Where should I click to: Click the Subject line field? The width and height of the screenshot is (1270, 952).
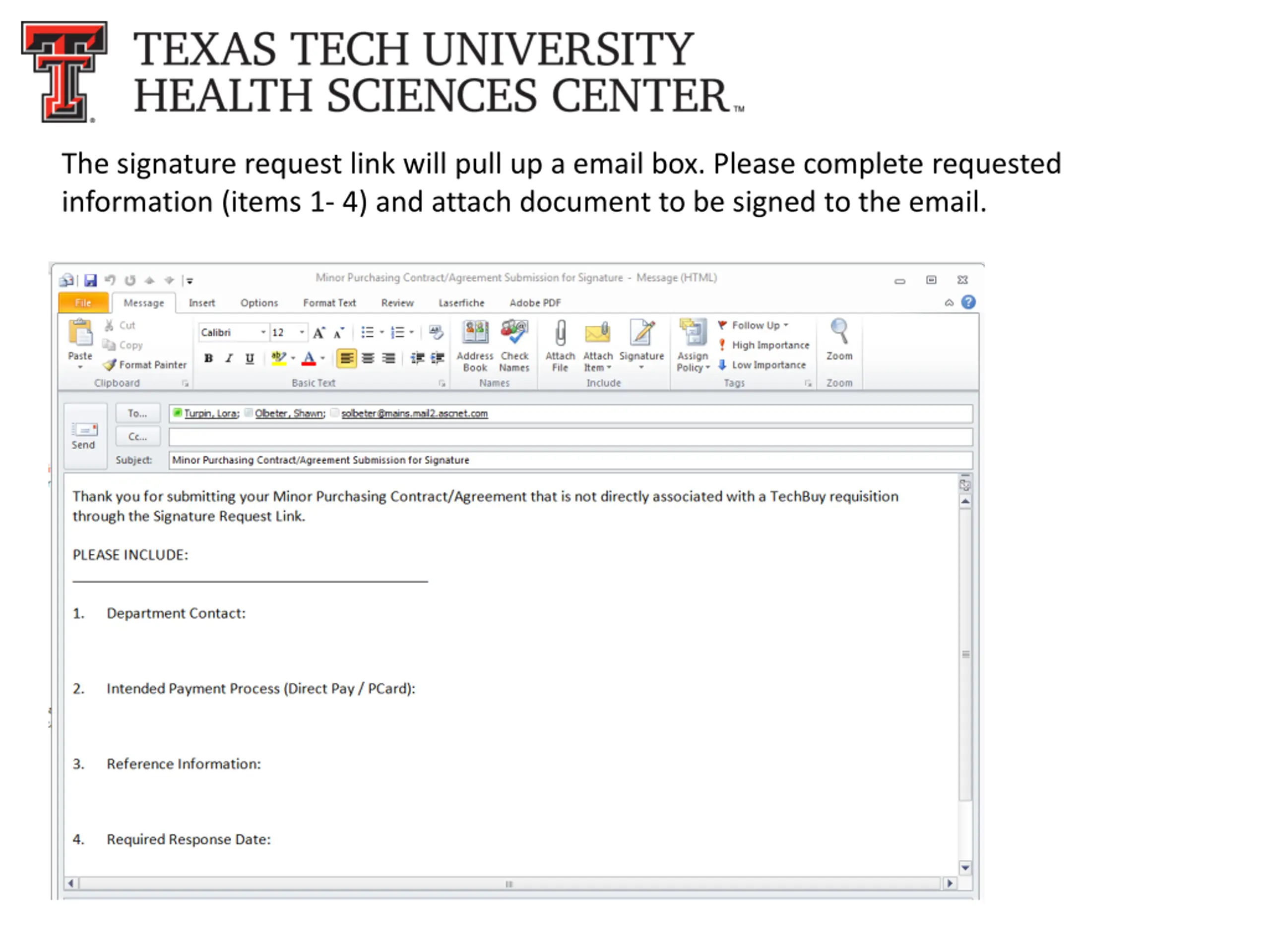click(x=571, y=460)
